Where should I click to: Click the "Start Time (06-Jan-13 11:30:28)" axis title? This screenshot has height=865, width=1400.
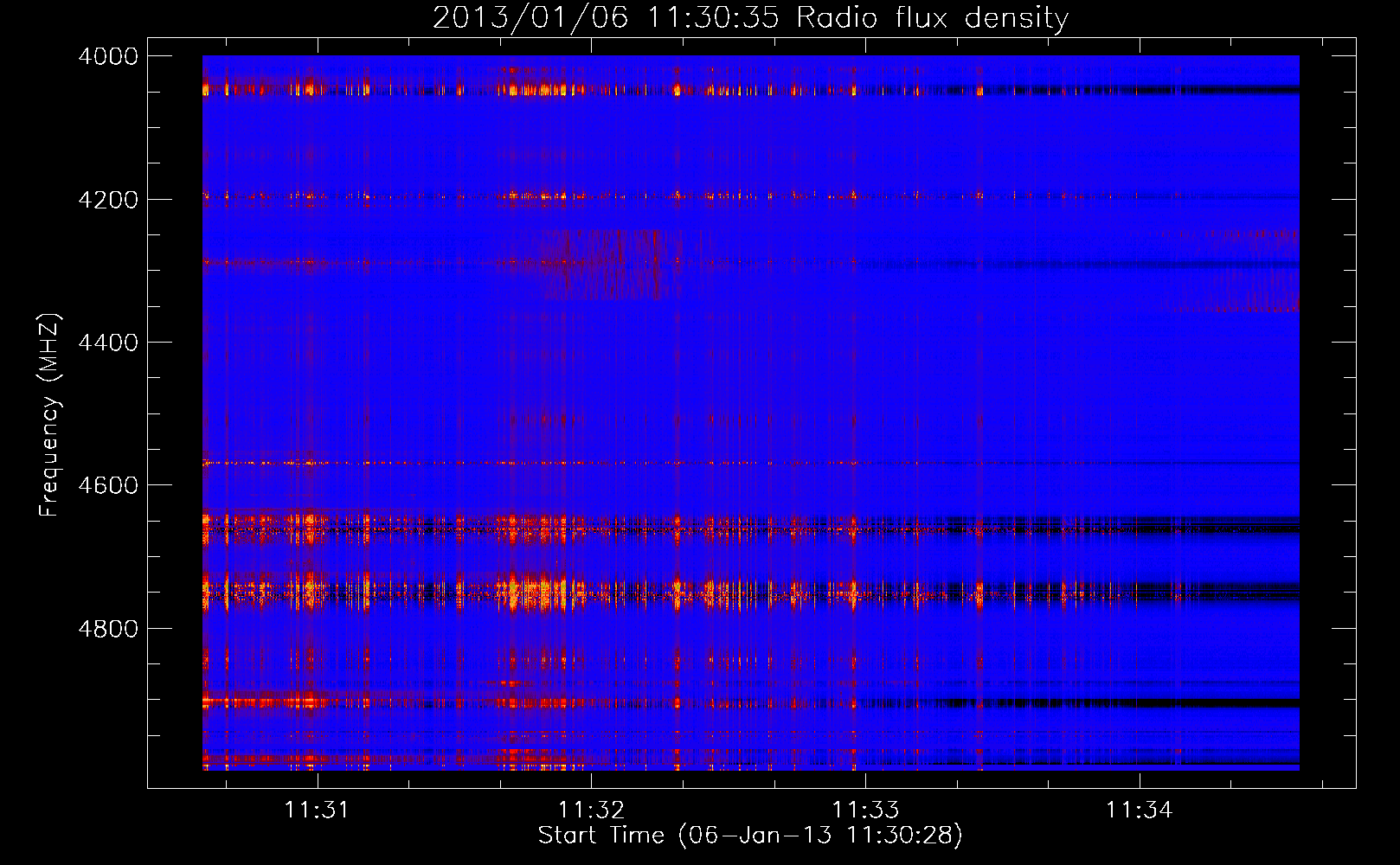pyautogui.click(x=750, y=836)
